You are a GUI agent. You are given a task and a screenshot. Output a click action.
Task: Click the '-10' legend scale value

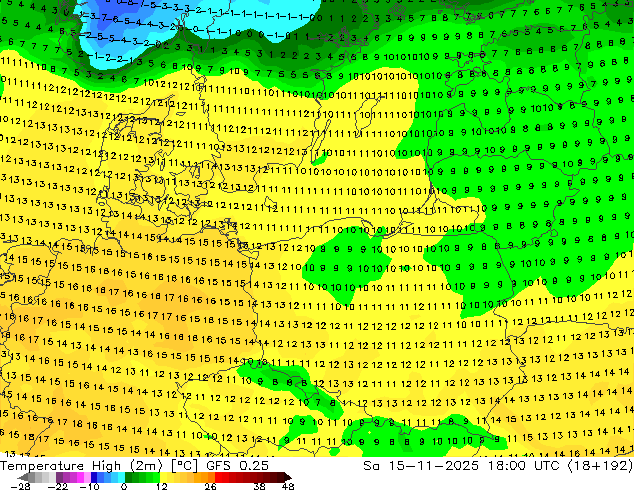pos(89,486)
